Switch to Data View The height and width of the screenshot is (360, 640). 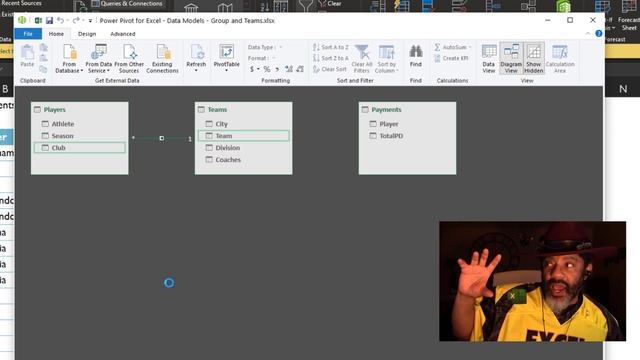489,59
